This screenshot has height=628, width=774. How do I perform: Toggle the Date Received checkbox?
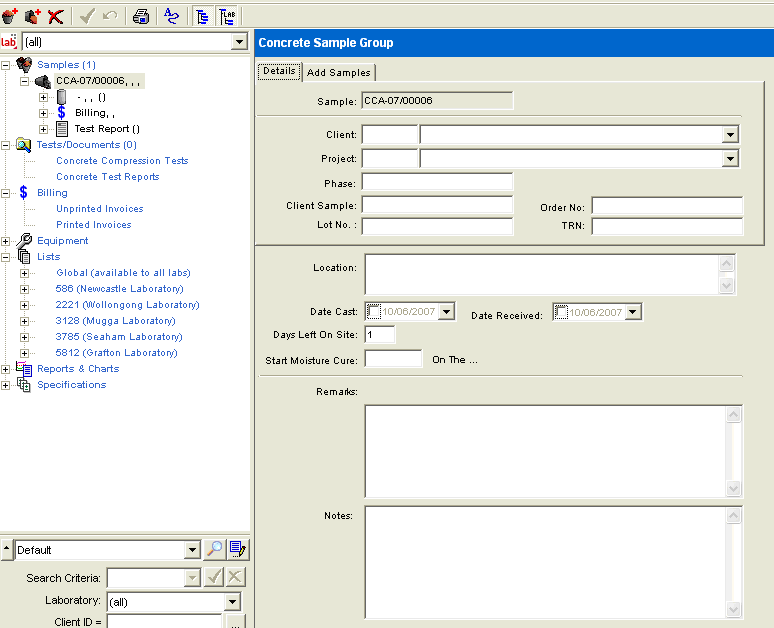pos(561,313)
